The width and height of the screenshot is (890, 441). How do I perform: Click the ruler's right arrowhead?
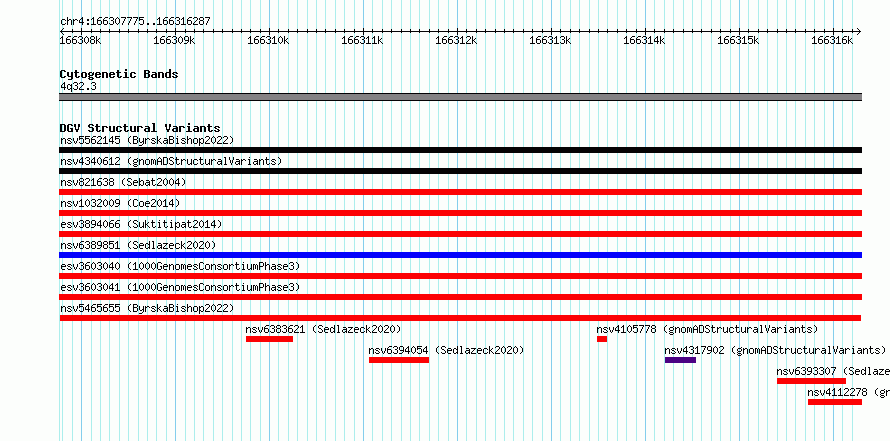tap(858, 31)
